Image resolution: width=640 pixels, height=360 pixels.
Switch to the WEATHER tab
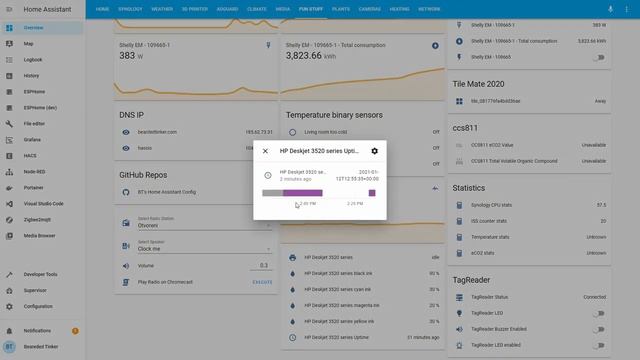(x=162, y=9)
